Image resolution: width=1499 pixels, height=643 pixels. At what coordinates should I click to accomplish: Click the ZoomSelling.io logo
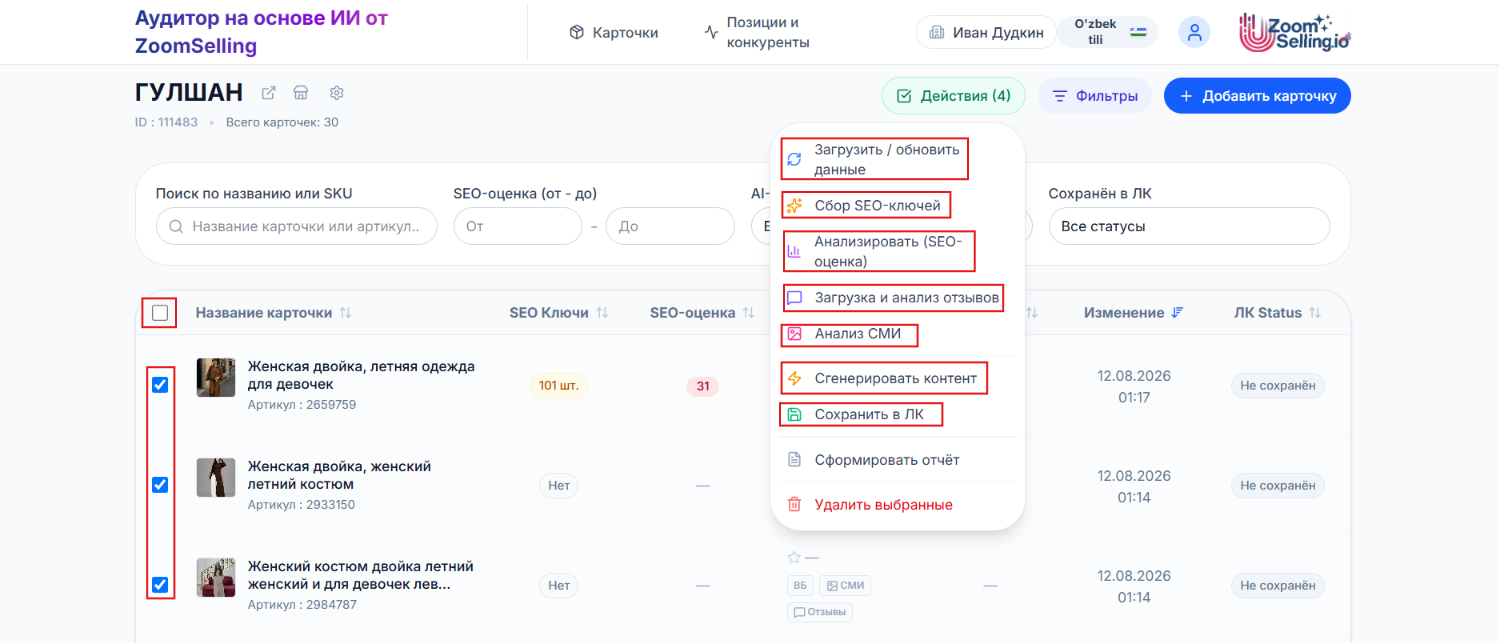point(1294,33)
